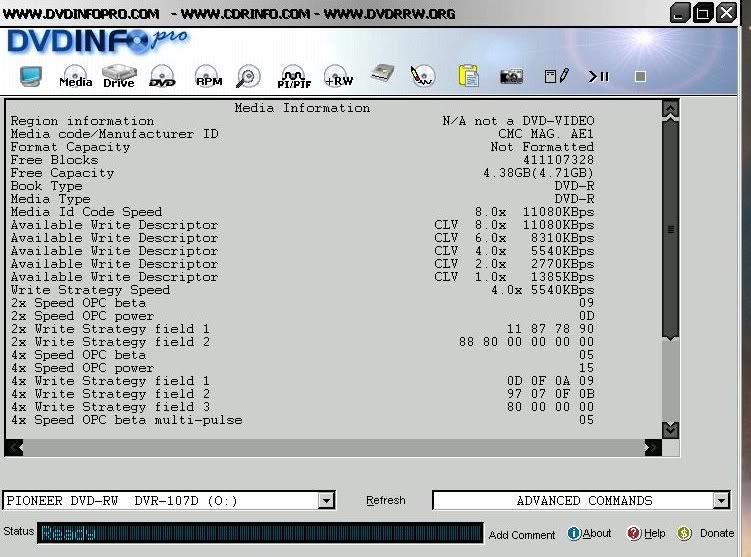
Task: Click the Ready status bar
Action: 260,533
